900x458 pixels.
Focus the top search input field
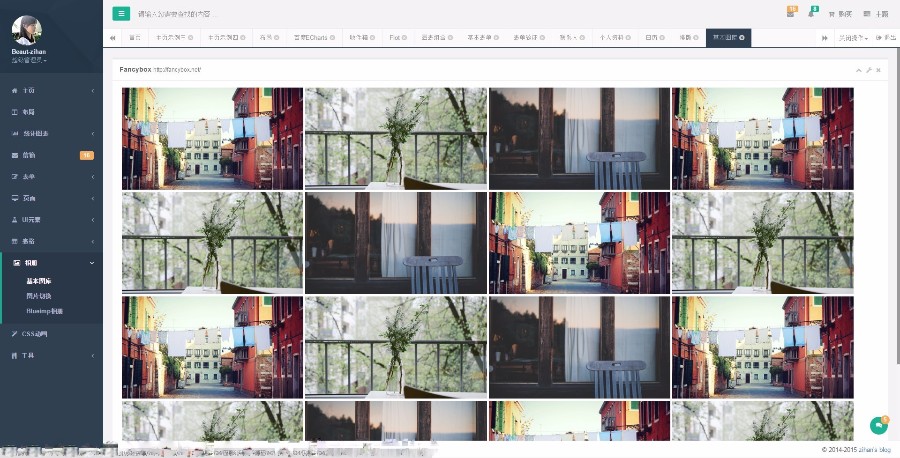[x=178, y=14]
